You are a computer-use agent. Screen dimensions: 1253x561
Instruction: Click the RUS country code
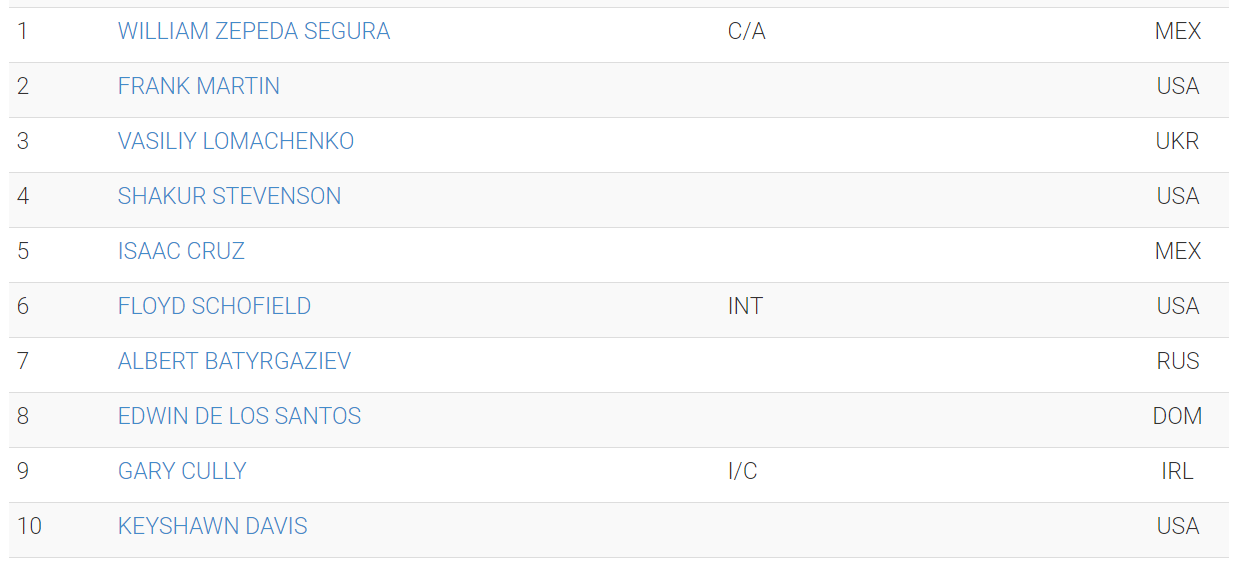tap(1178, 361)
